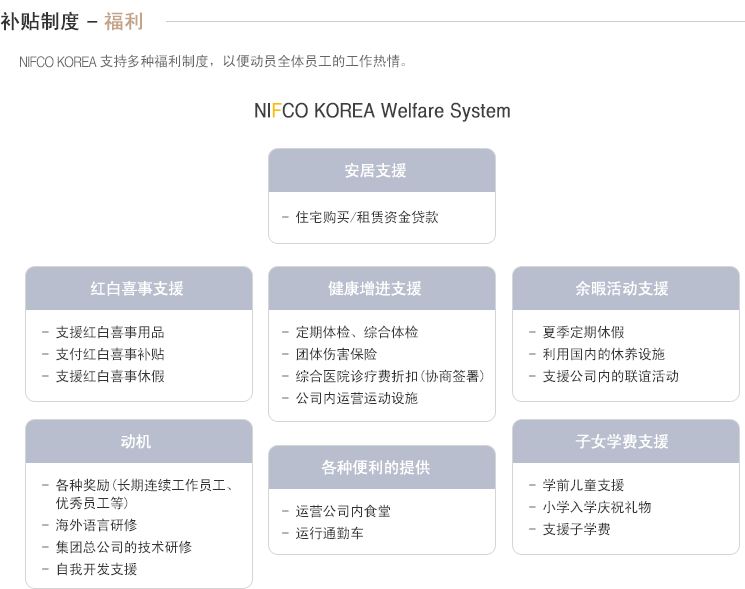The image size is (745, 589).
Task: Click the 住宅购买/租赁资金贷款 item
Action: [367, 217]
